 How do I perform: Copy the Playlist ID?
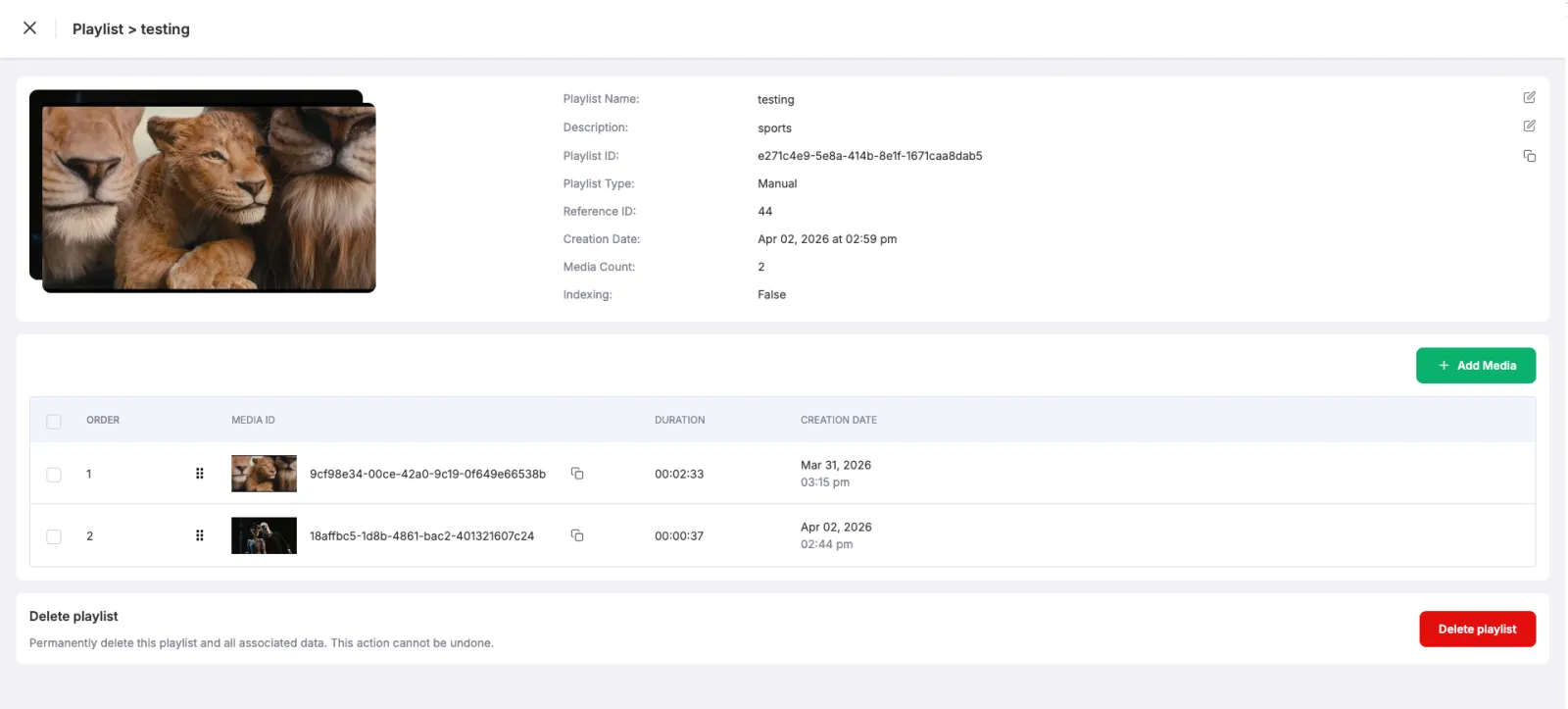coord(1529,156)
